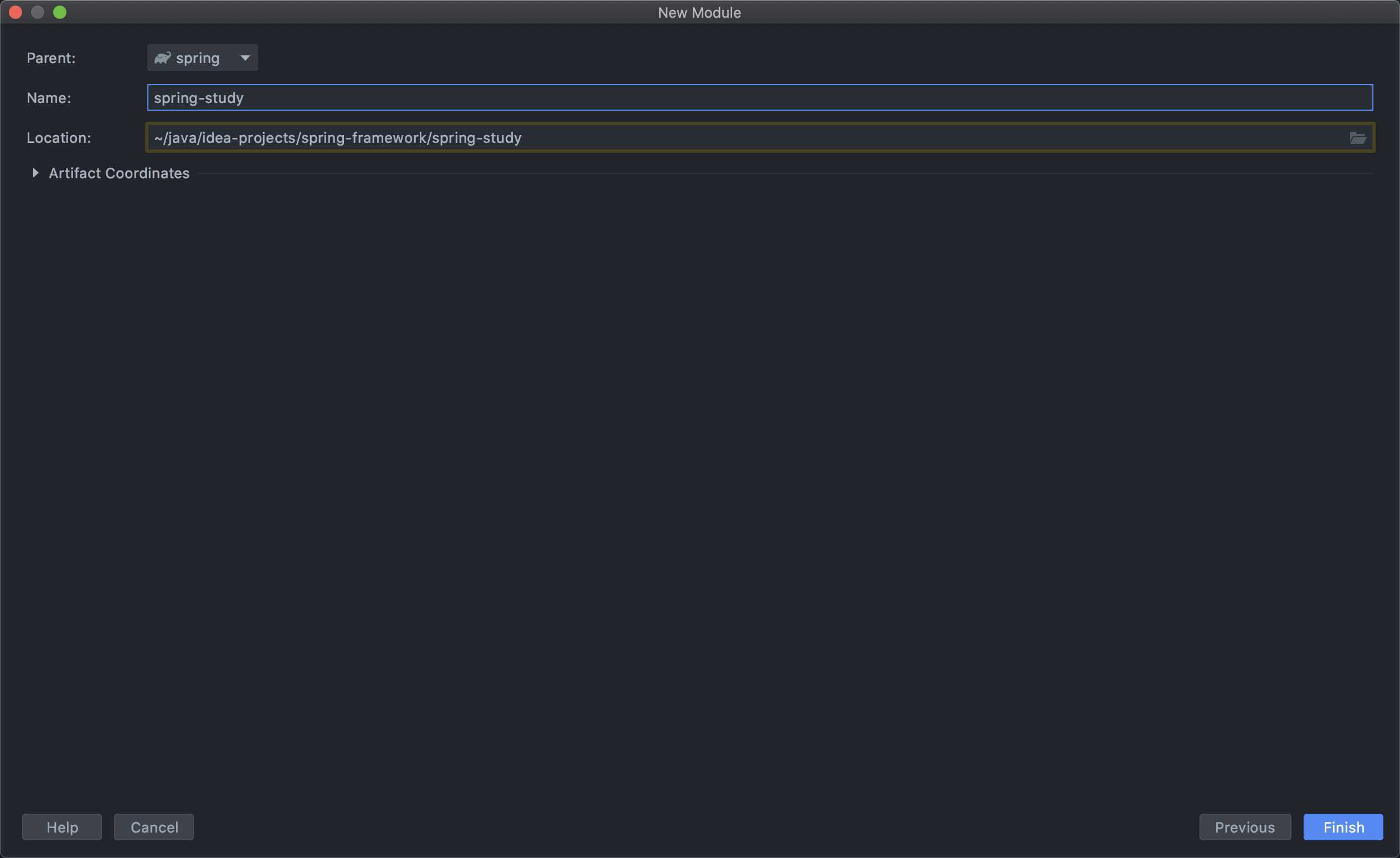Screen dimensions: 1400x858
Task: Expand Artifact Coordinates disclosure triangle
Action: (35, 173)
